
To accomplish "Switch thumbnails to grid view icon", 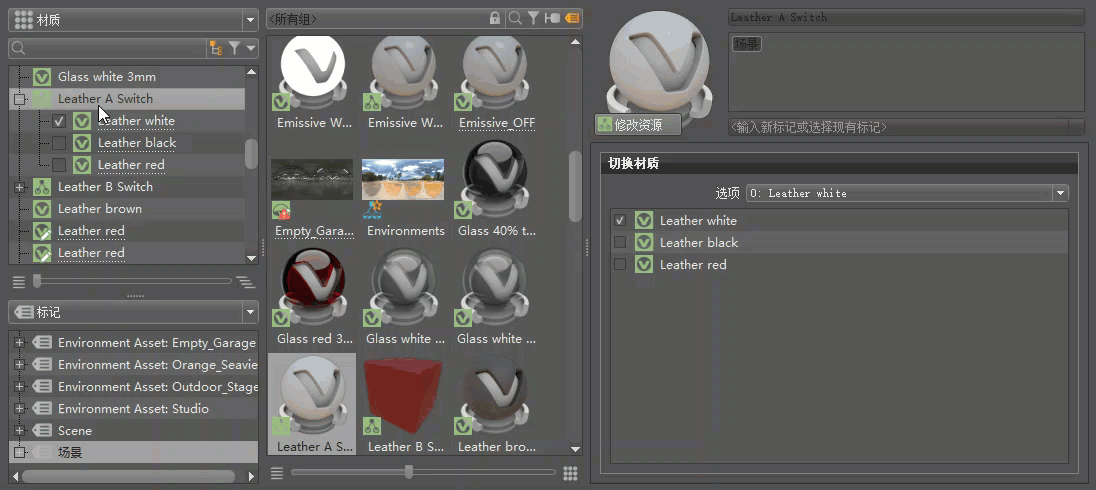I will coord(570,473).
